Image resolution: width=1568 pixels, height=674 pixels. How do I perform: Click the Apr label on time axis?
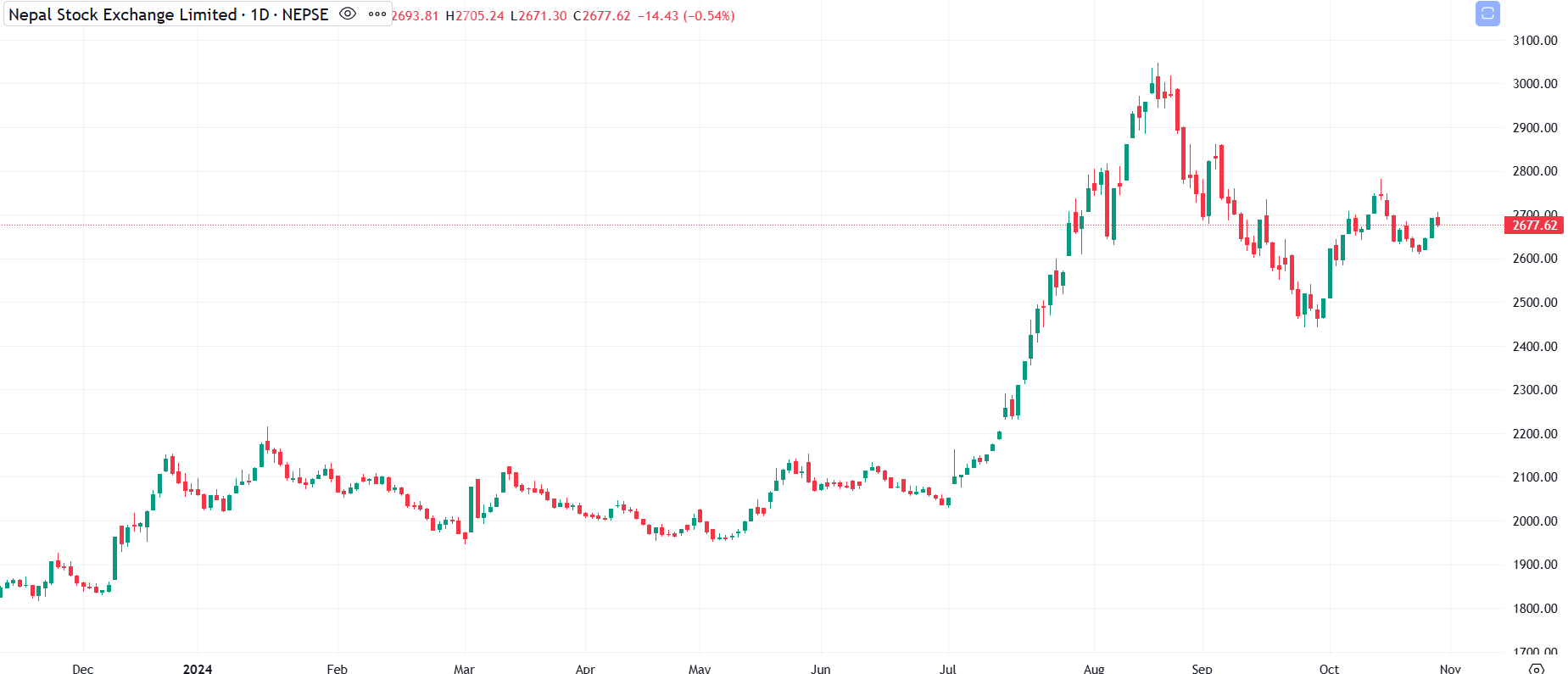[x=585, y=669]
